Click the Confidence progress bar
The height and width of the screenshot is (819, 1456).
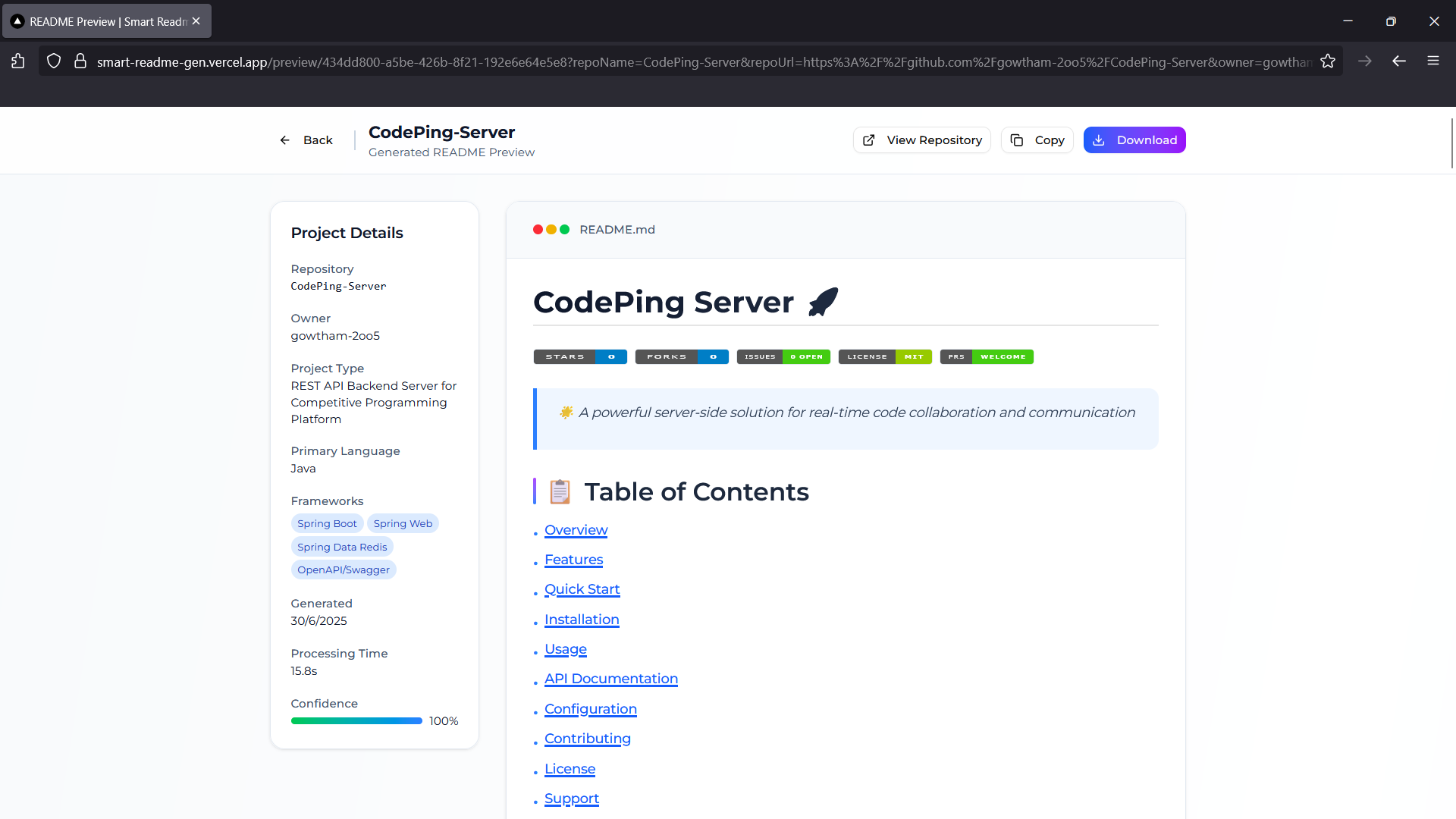coord(356,721)
